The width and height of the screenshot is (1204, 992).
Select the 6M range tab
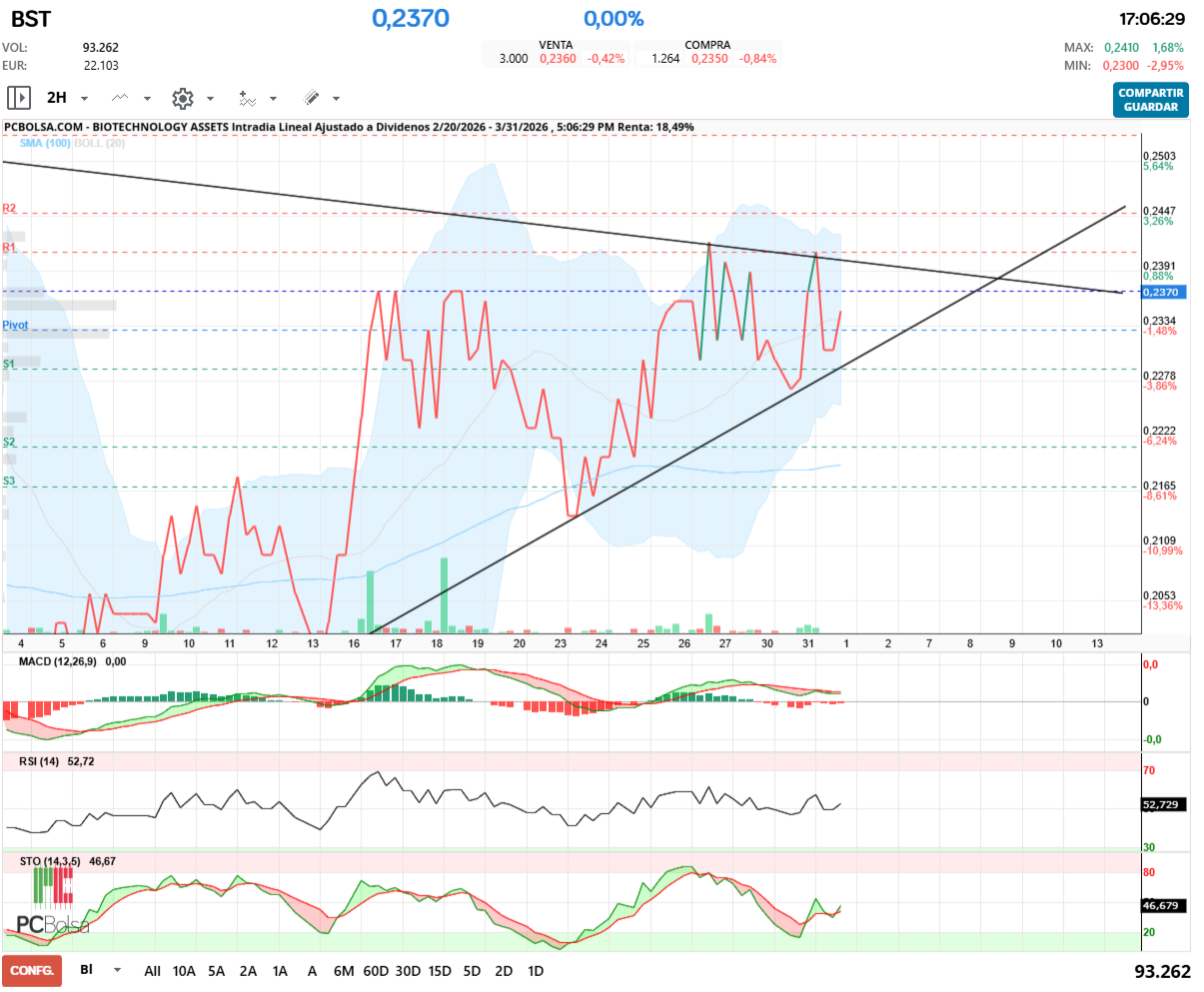tap(345, 970)
